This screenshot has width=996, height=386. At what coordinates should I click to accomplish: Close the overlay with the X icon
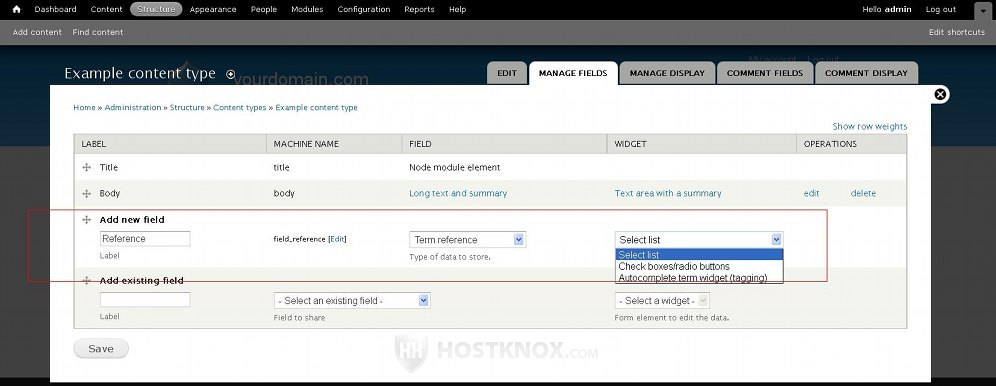940,95
